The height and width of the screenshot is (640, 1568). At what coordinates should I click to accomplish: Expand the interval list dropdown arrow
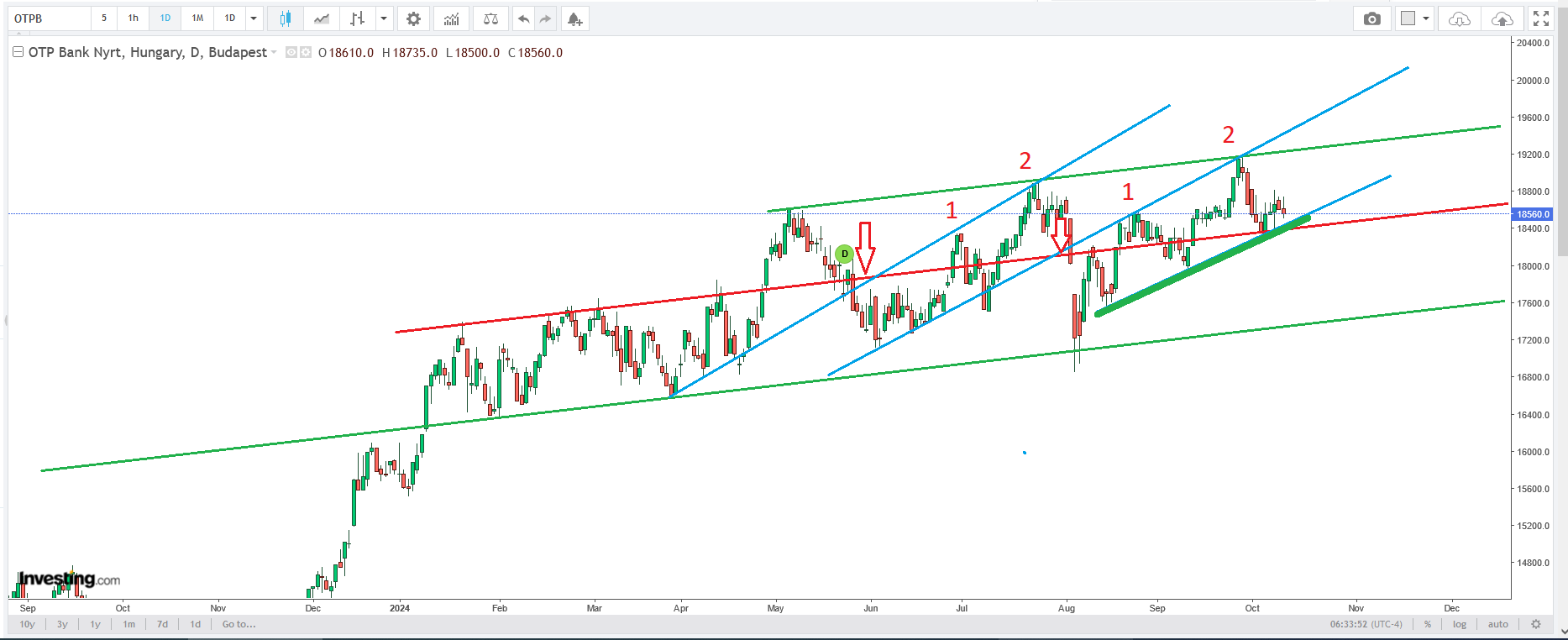254,18
